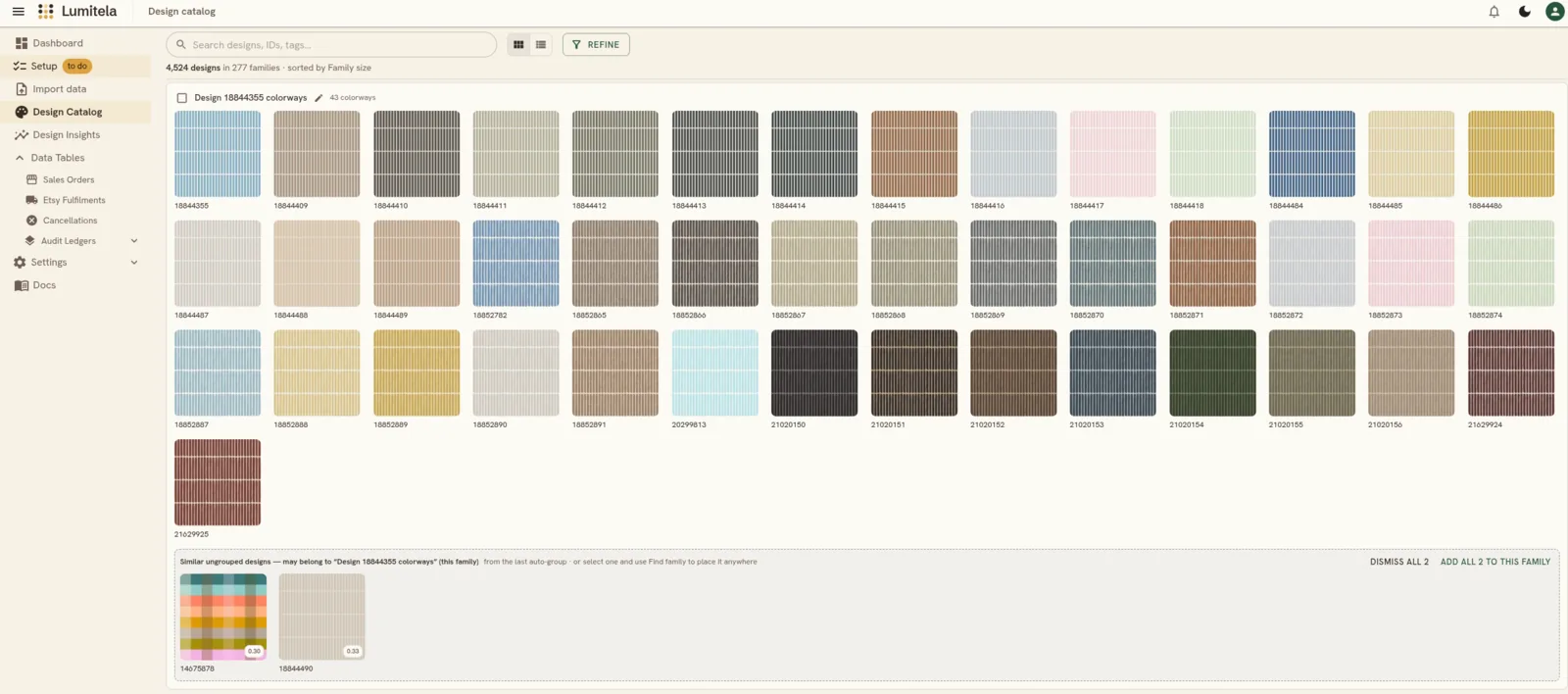Switch to grid view

[518, 44]
